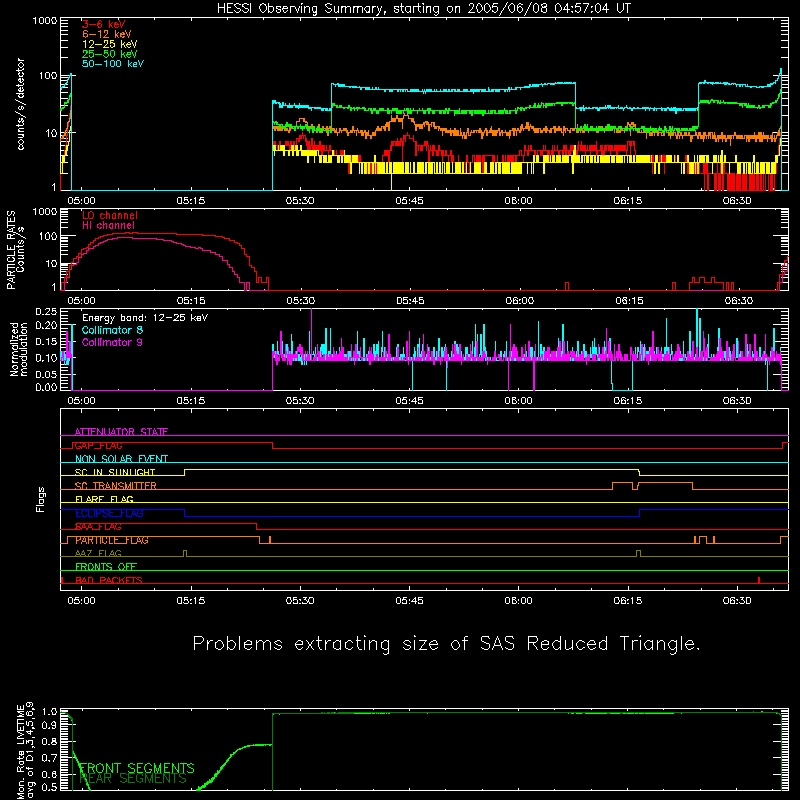Click the 0.8 value on the livetime axis

[x=49, y=742]
